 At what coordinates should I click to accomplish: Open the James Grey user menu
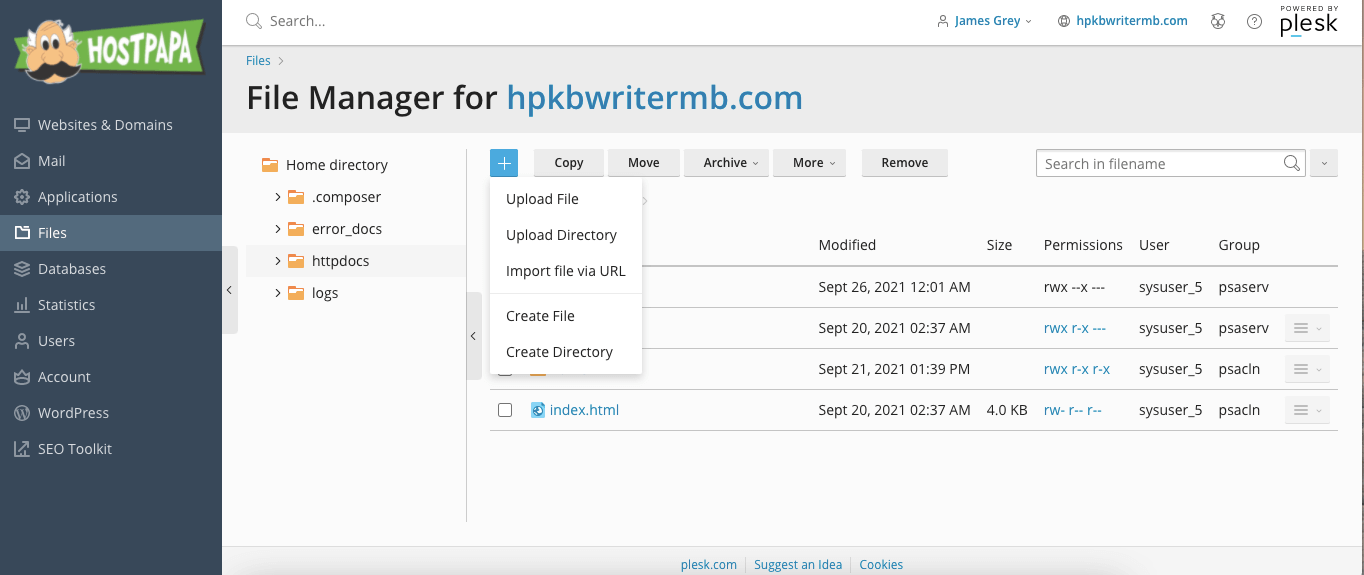[985, 21]
